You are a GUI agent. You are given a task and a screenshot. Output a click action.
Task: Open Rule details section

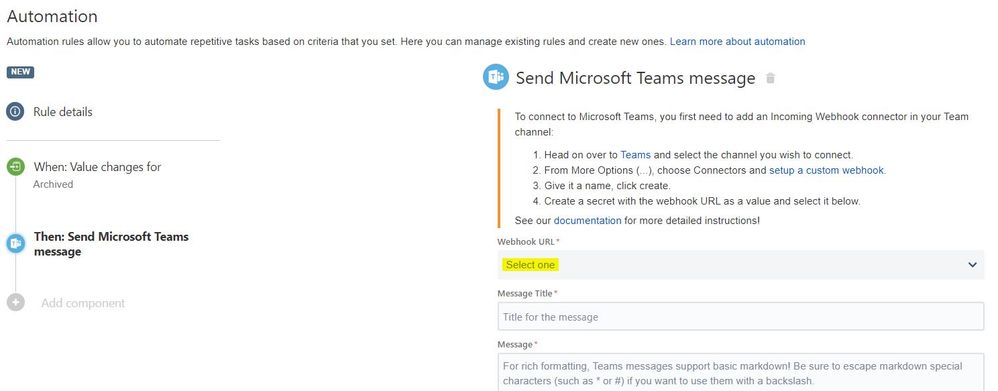tap(63, 112)
